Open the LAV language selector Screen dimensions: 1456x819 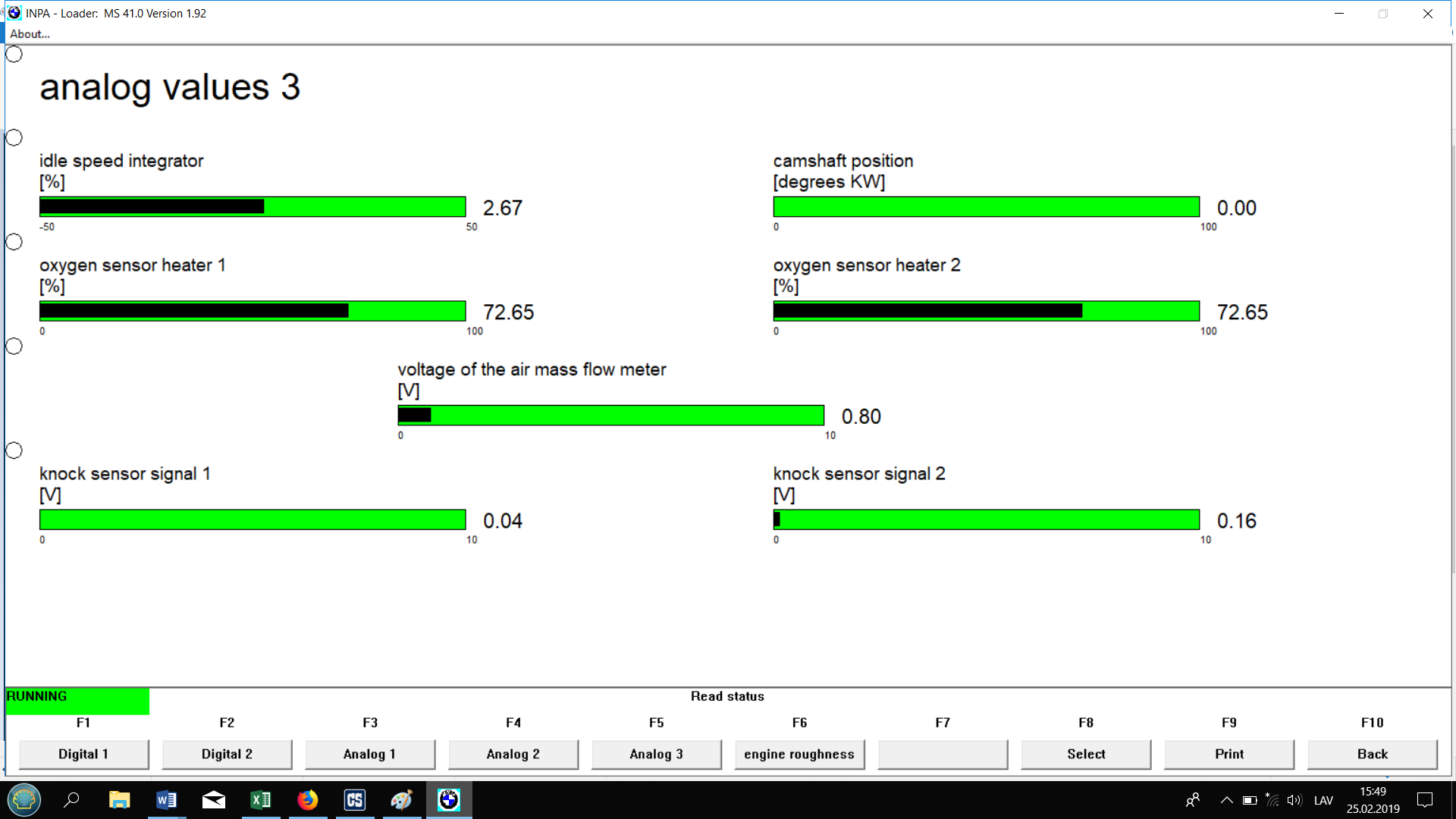click(x=1323, y=800)
